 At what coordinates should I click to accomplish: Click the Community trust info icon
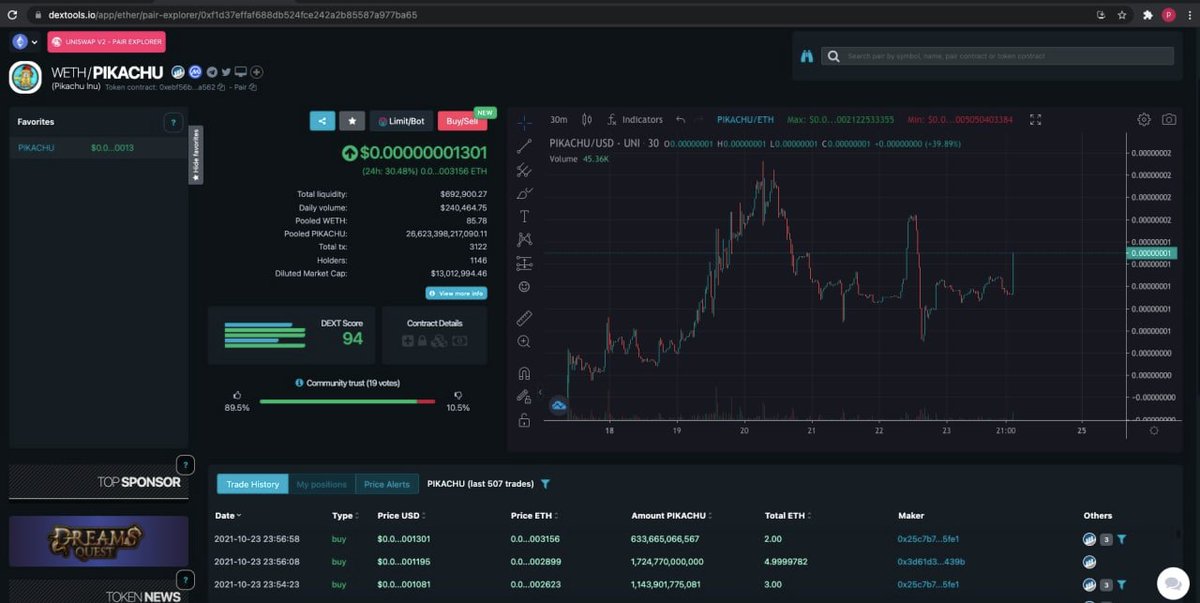(299, 383)
